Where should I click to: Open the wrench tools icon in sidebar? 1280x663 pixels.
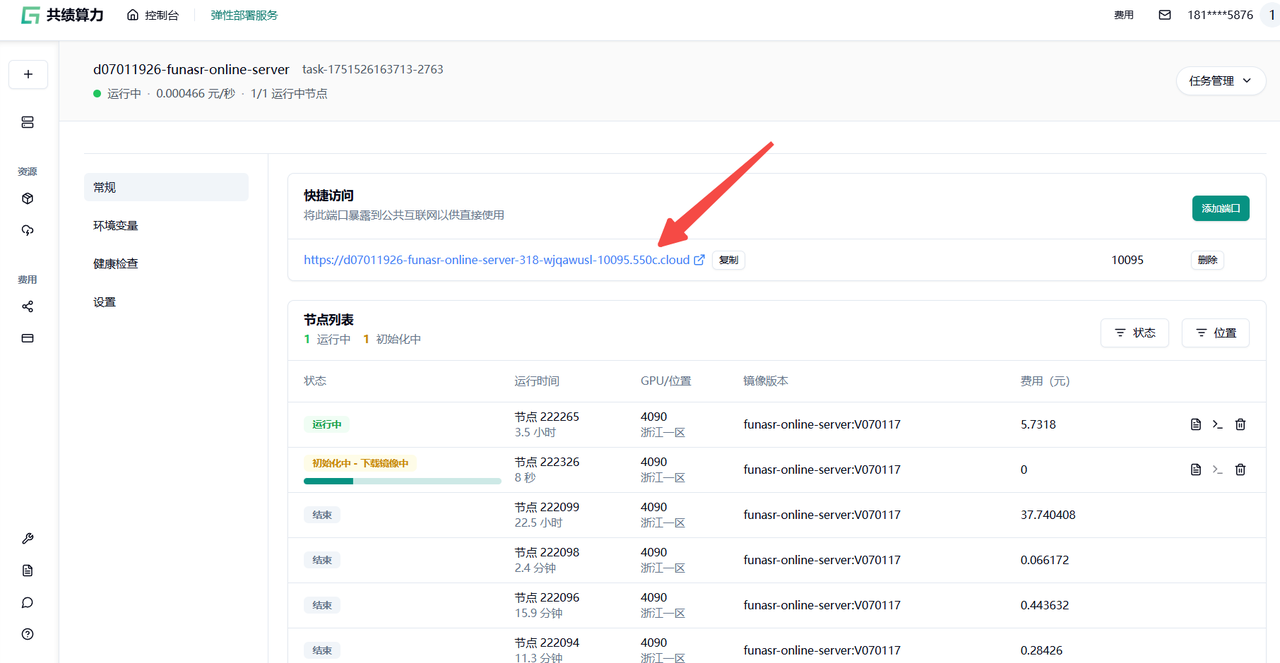click(x=28, y=539)
